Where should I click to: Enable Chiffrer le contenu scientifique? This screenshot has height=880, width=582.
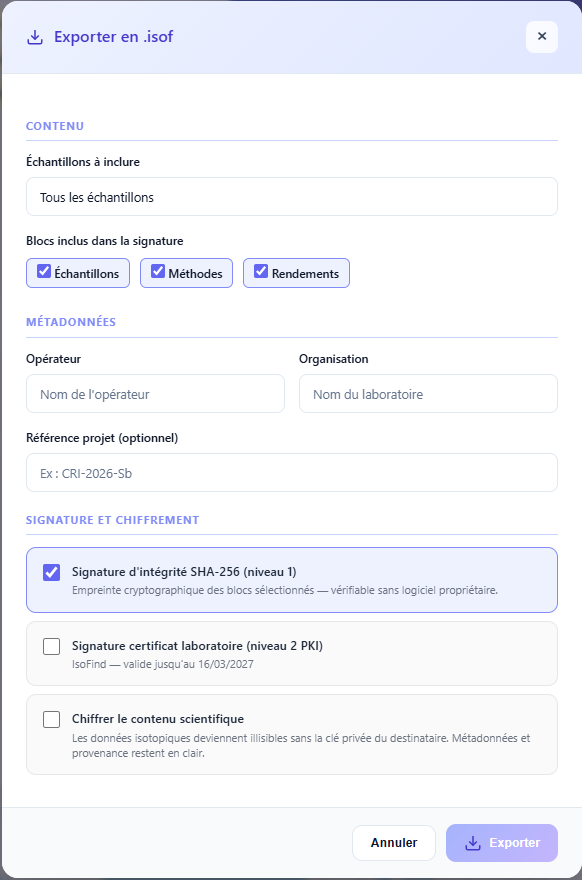click(x=50, y=718)
